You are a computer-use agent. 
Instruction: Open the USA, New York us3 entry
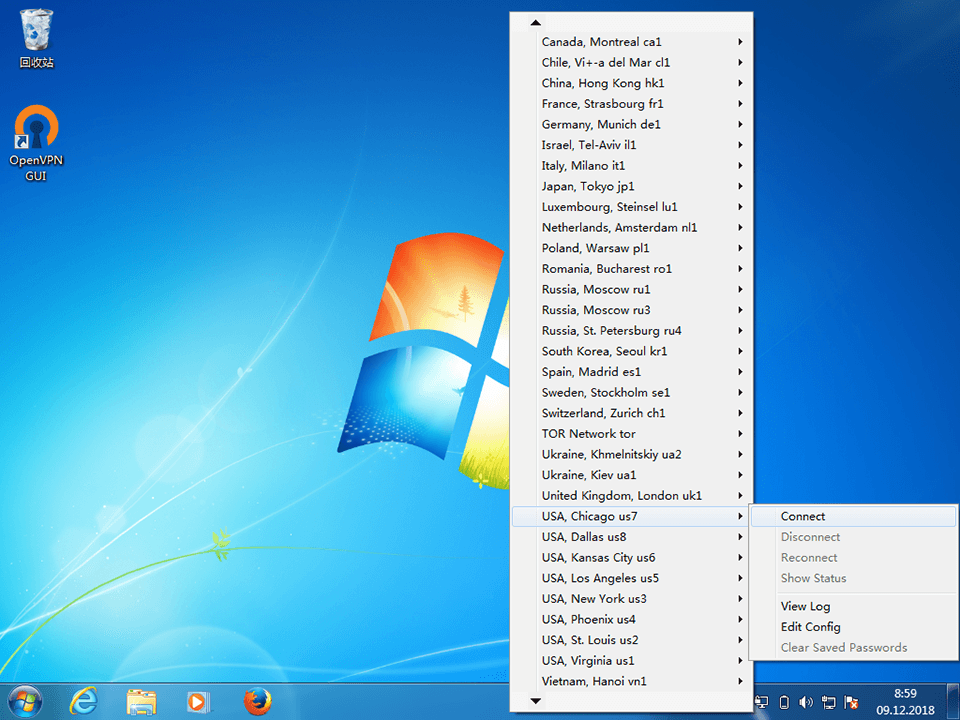click(x=631, y=599)
